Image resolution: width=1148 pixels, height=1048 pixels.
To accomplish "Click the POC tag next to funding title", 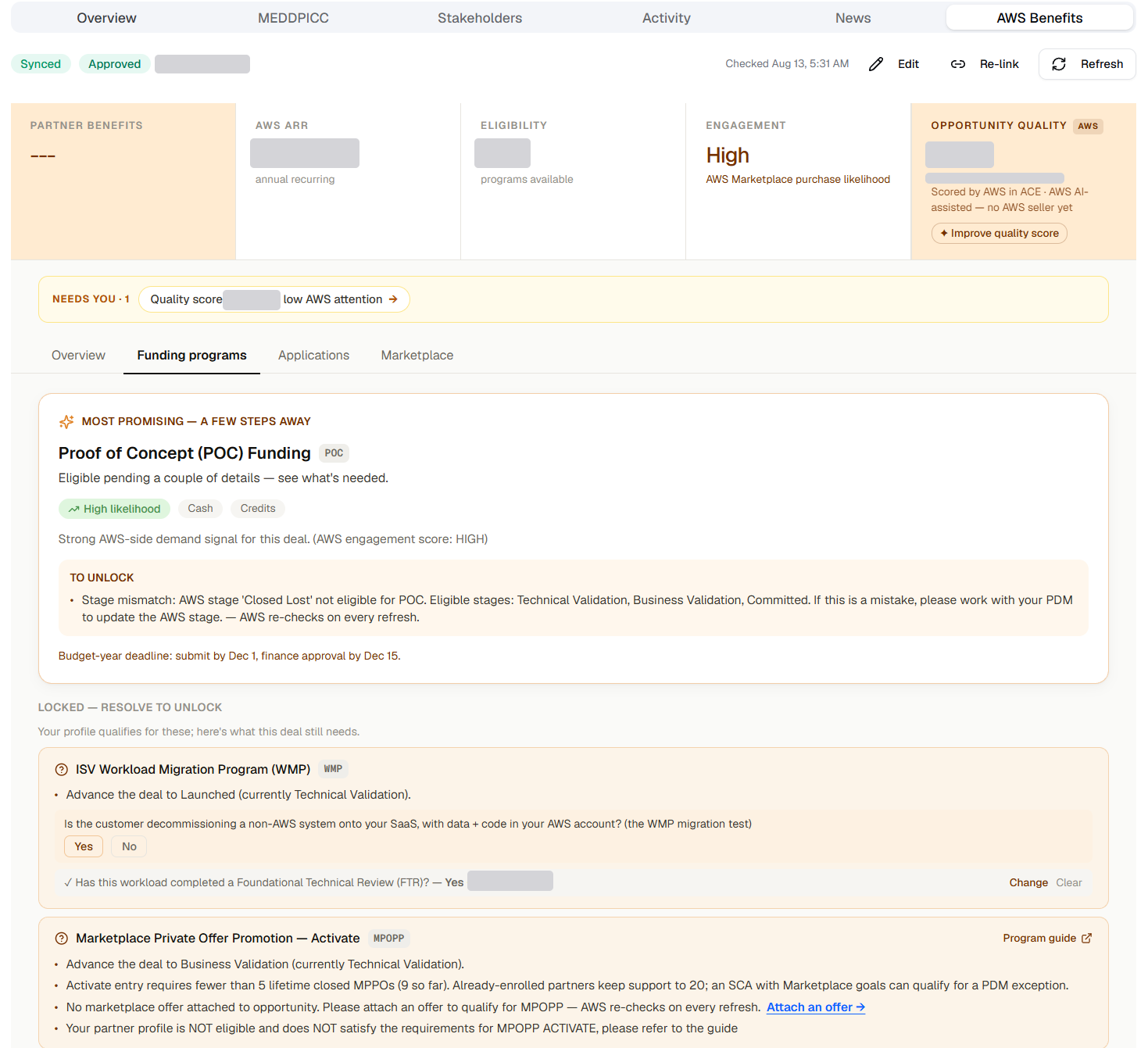I will pyautogui.click(x=334, y=453).
